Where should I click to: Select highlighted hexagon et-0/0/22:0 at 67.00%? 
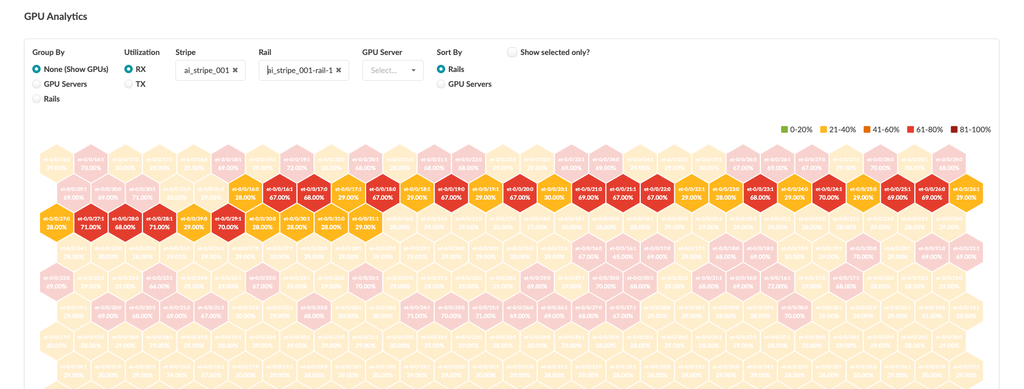pyautogui.click(x=658, y=193)
